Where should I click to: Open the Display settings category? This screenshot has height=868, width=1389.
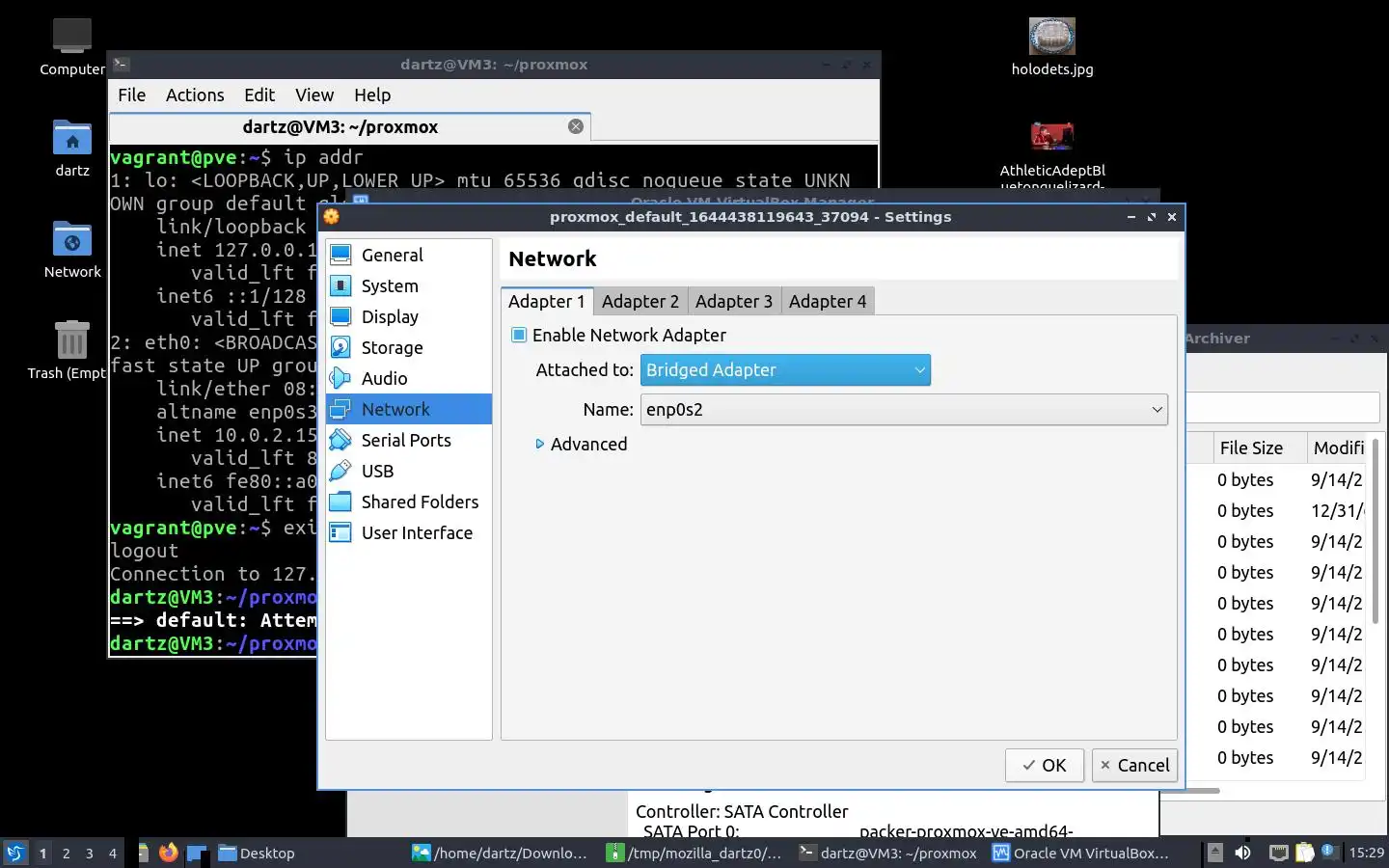pos(409,316)
